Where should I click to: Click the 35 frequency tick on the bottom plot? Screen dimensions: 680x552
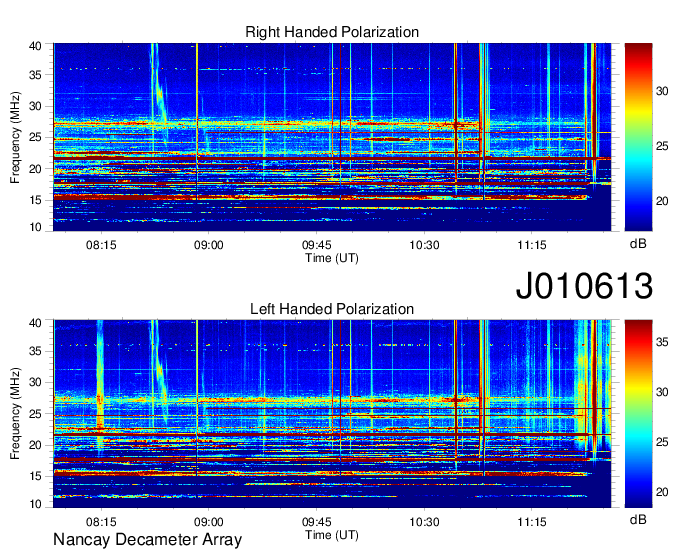point(35,351)
